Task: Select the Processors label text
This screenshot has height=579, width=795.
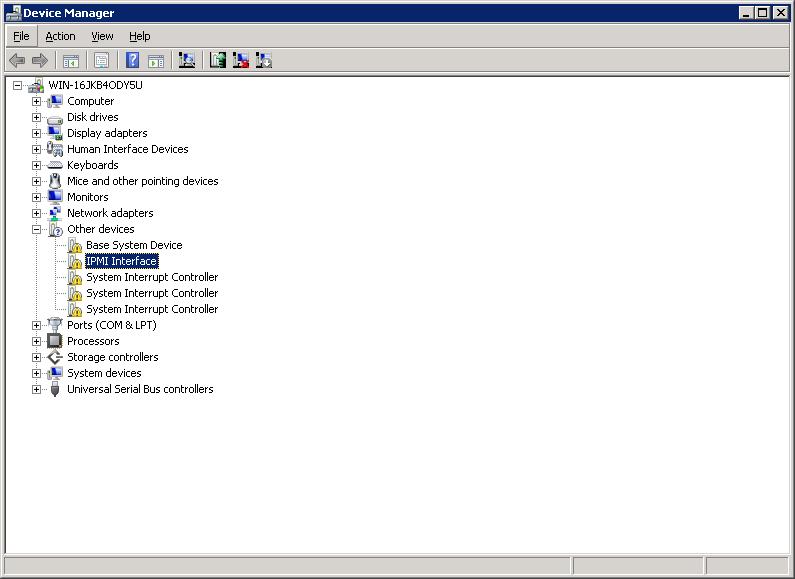Action: 93,341
